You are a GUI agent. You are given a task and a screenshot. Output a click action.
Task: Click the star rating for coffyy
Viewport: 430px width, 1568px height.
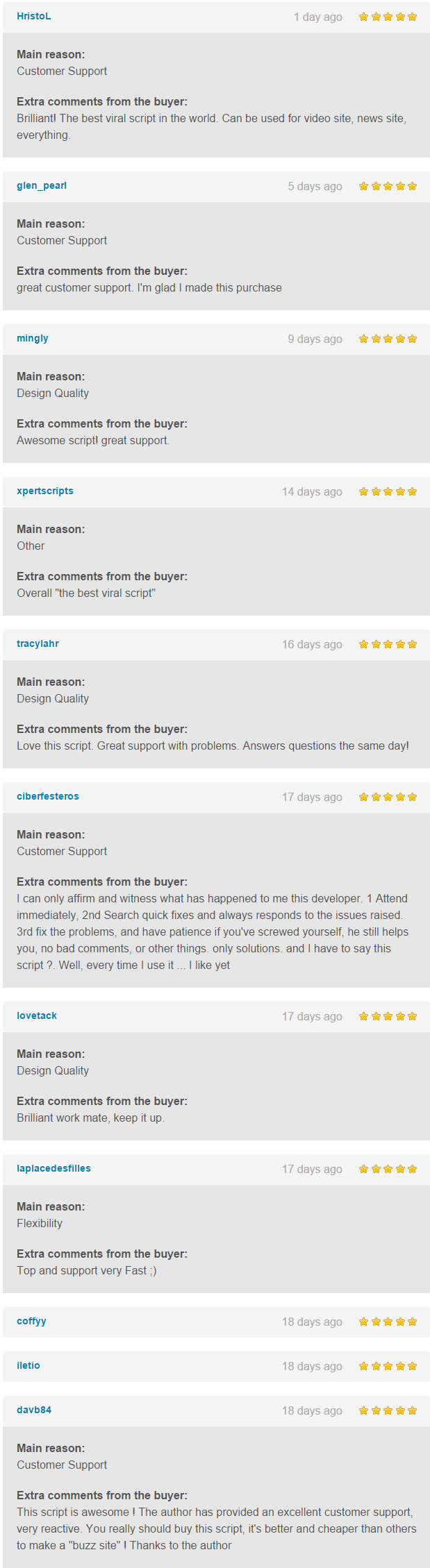388,1322
